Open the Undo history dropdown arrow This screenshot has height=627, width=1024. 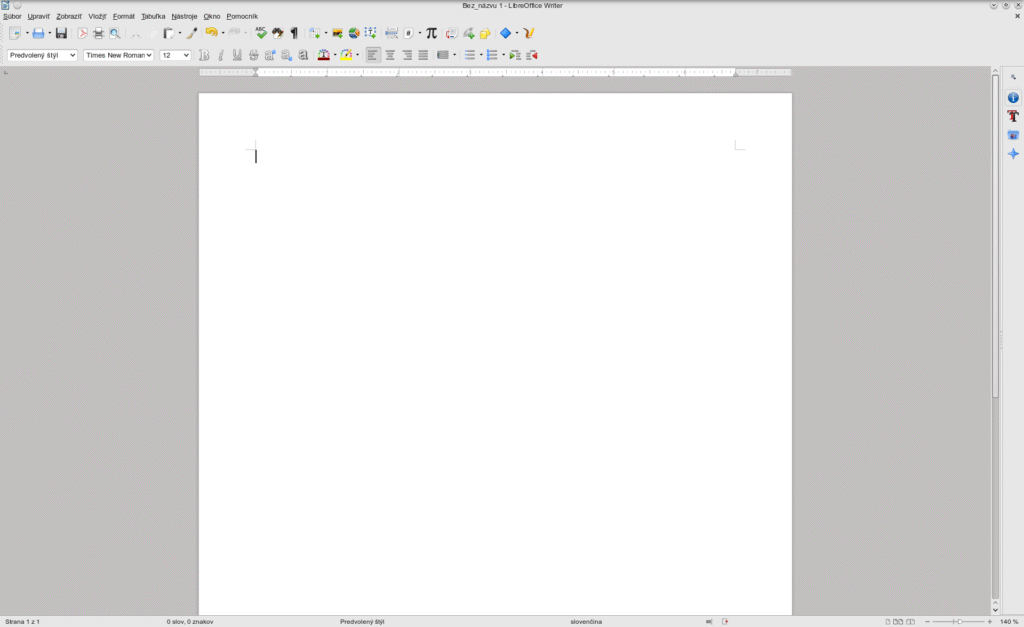coord(223,33)
